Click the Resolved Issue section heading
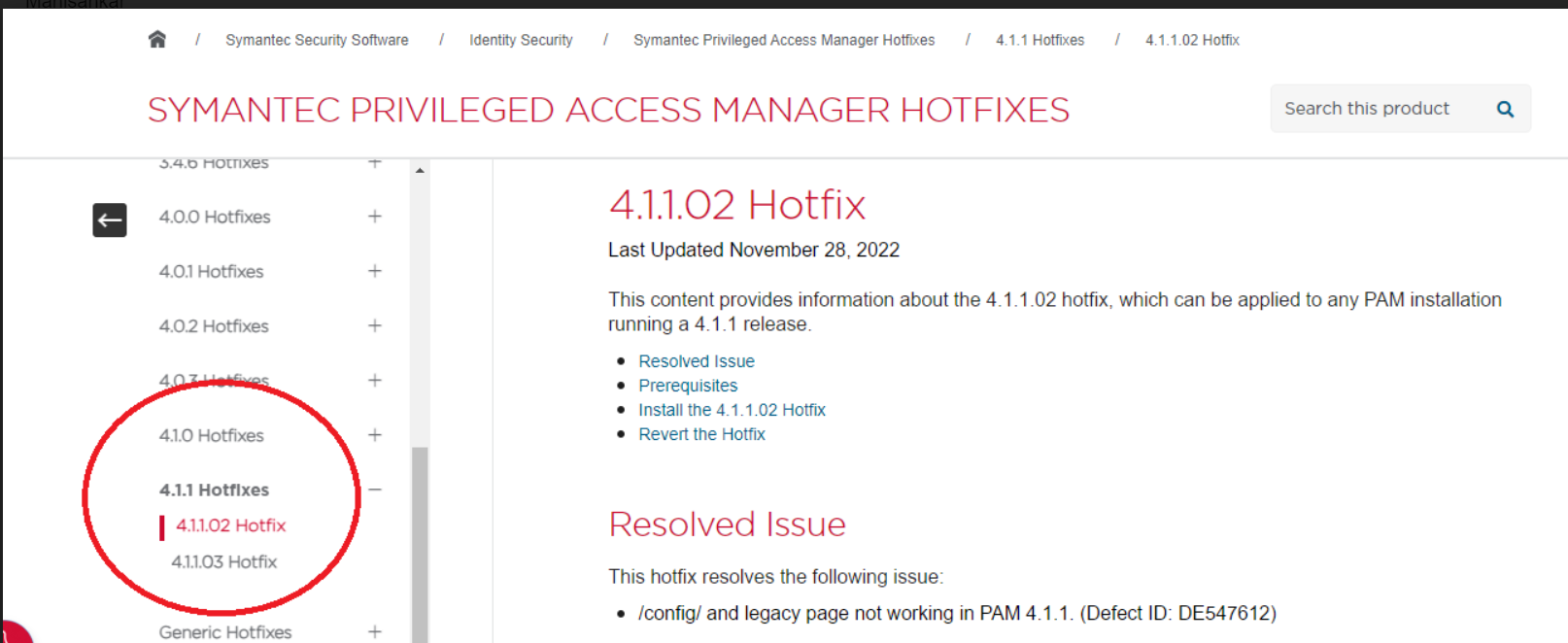1568x643 pixels. [728, 525]
